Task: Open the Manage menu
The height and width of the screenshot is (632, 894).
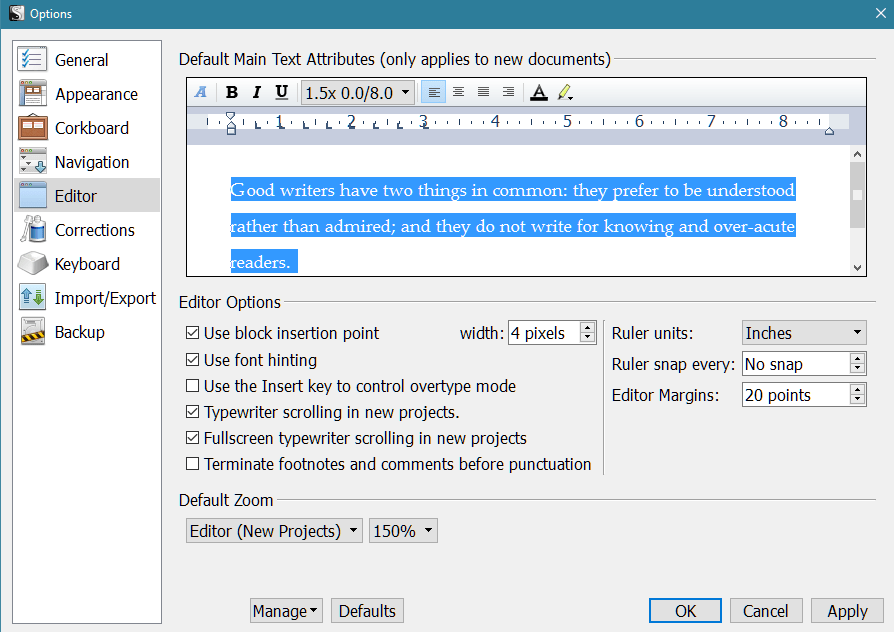Action: (x=286, y=610)
